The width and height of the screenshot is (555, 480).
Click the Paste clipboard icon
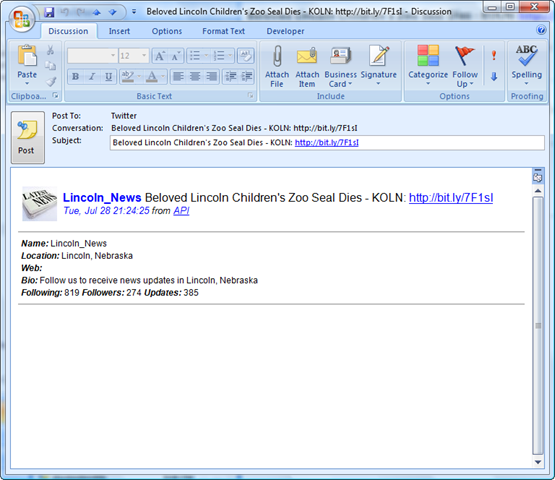(x=27, y=56)
